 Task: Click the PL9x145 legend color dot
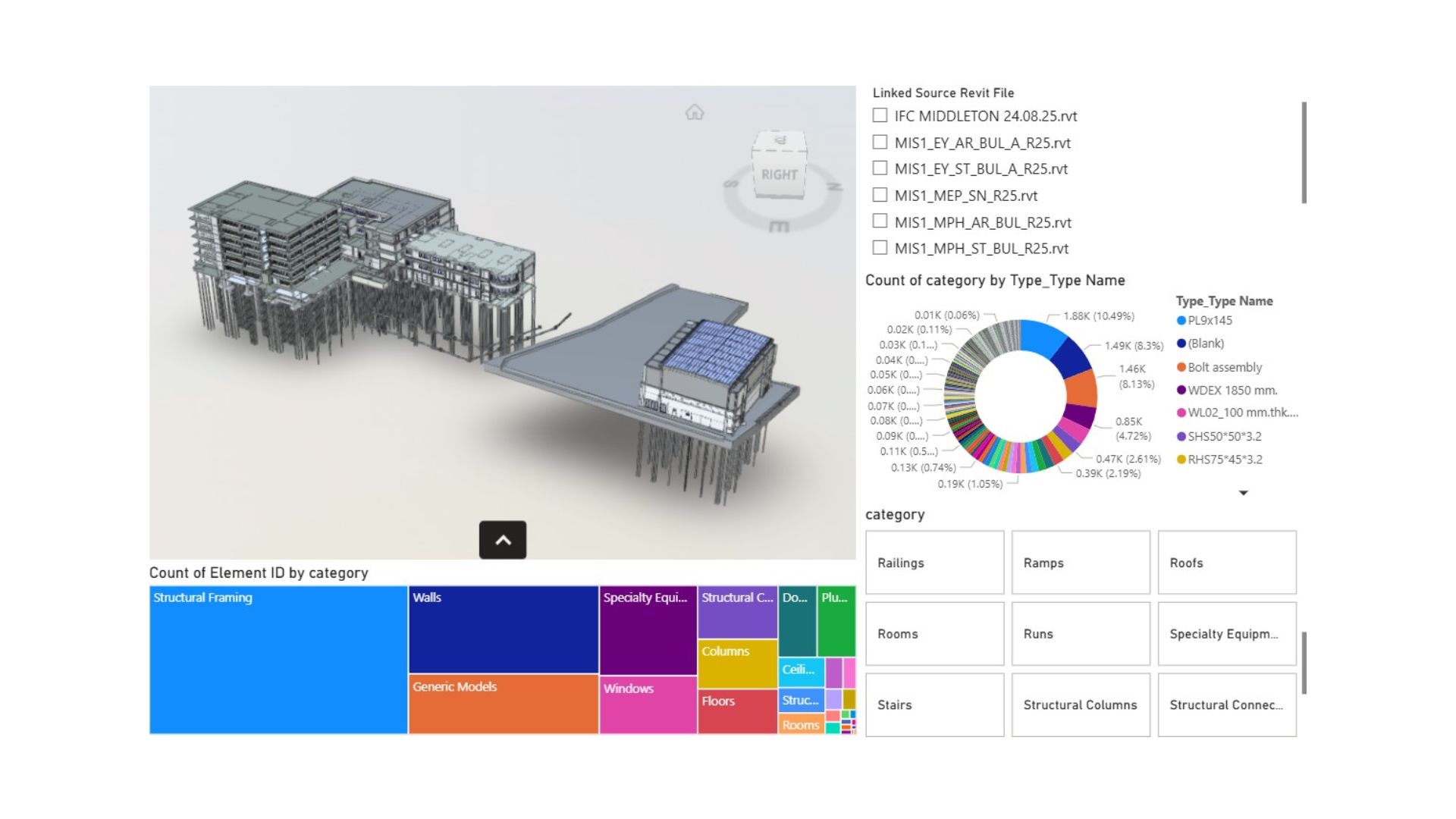point(1181,321)
